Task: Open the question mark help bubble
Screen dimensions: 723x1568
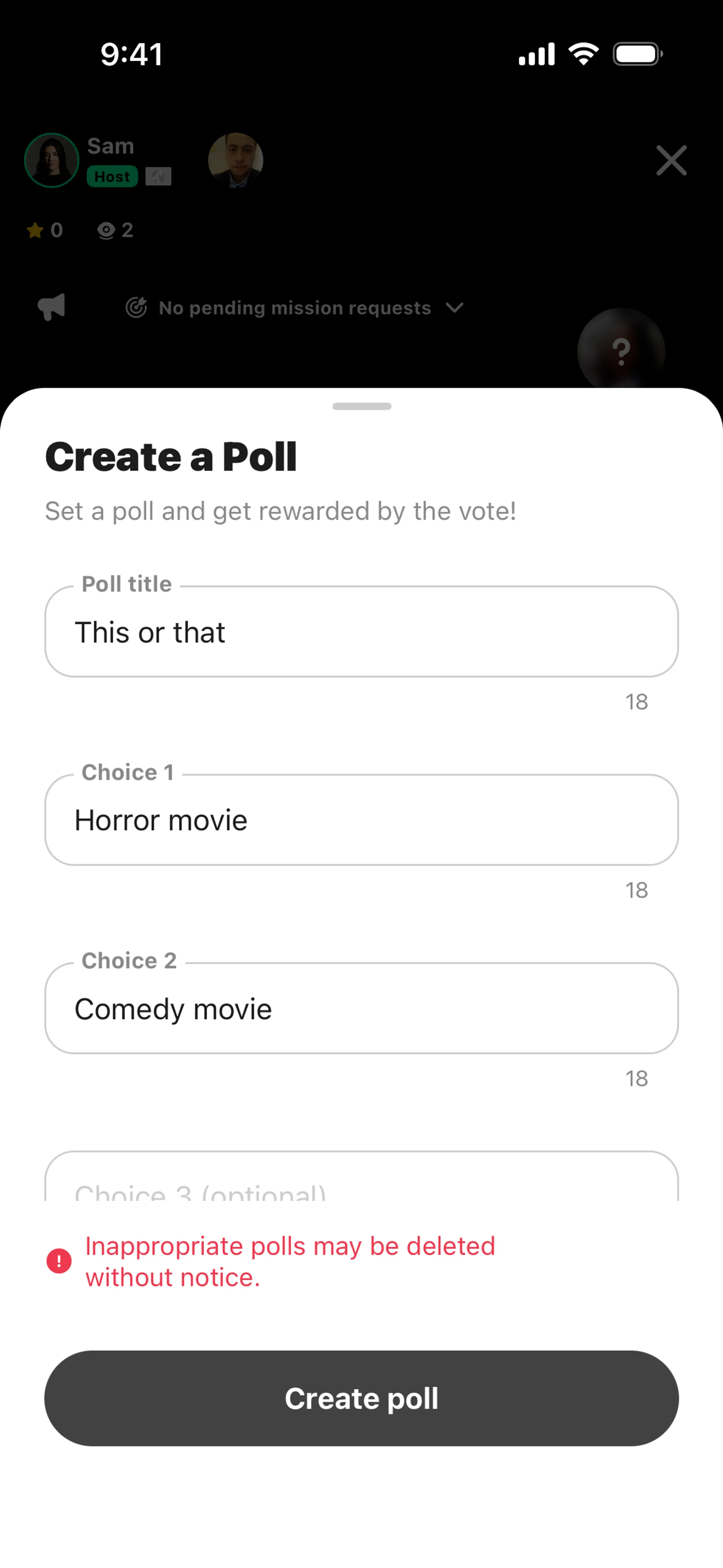Action: [x=621, y=351]
